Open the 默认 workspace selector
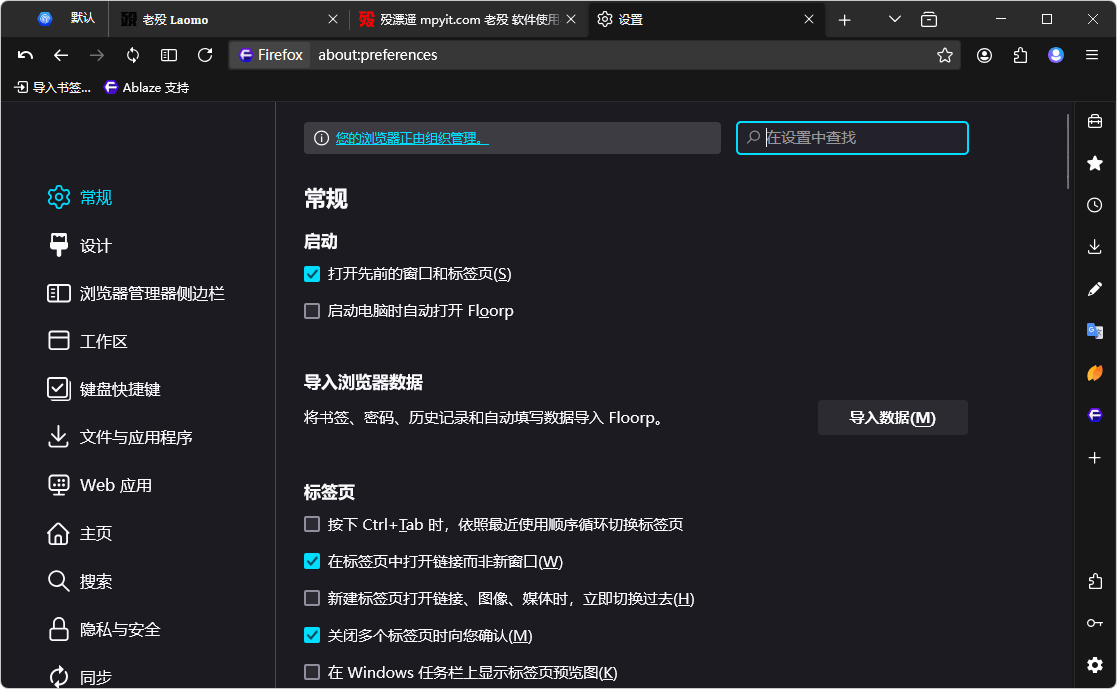Screen dimensions: 1117x689 click(x=65, y=19)
